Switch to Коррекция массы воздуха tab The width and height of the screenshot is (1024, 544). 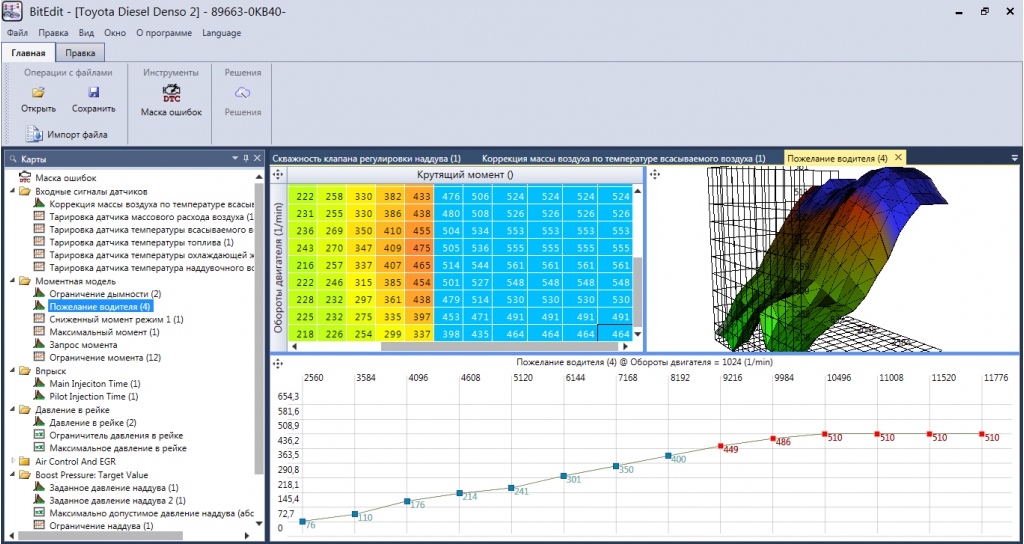[624, 158]
